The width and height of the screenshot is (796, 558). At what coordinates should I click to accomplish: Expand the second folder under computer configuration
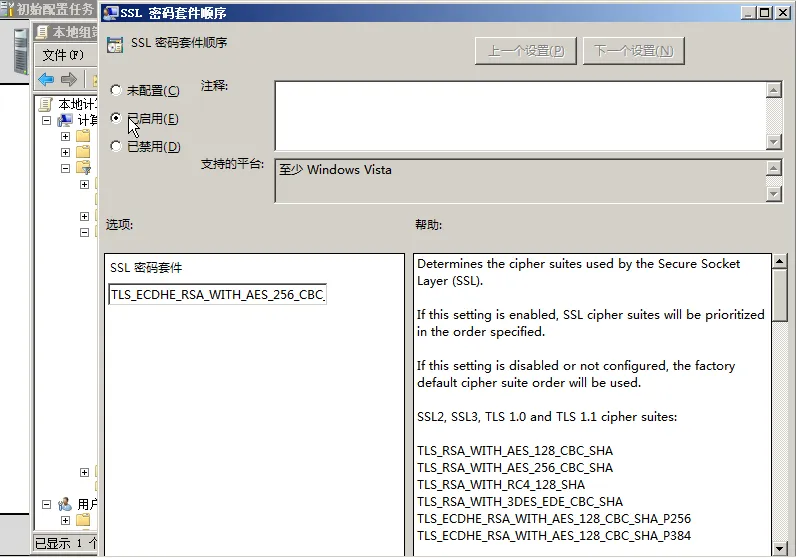coord(65,152)
